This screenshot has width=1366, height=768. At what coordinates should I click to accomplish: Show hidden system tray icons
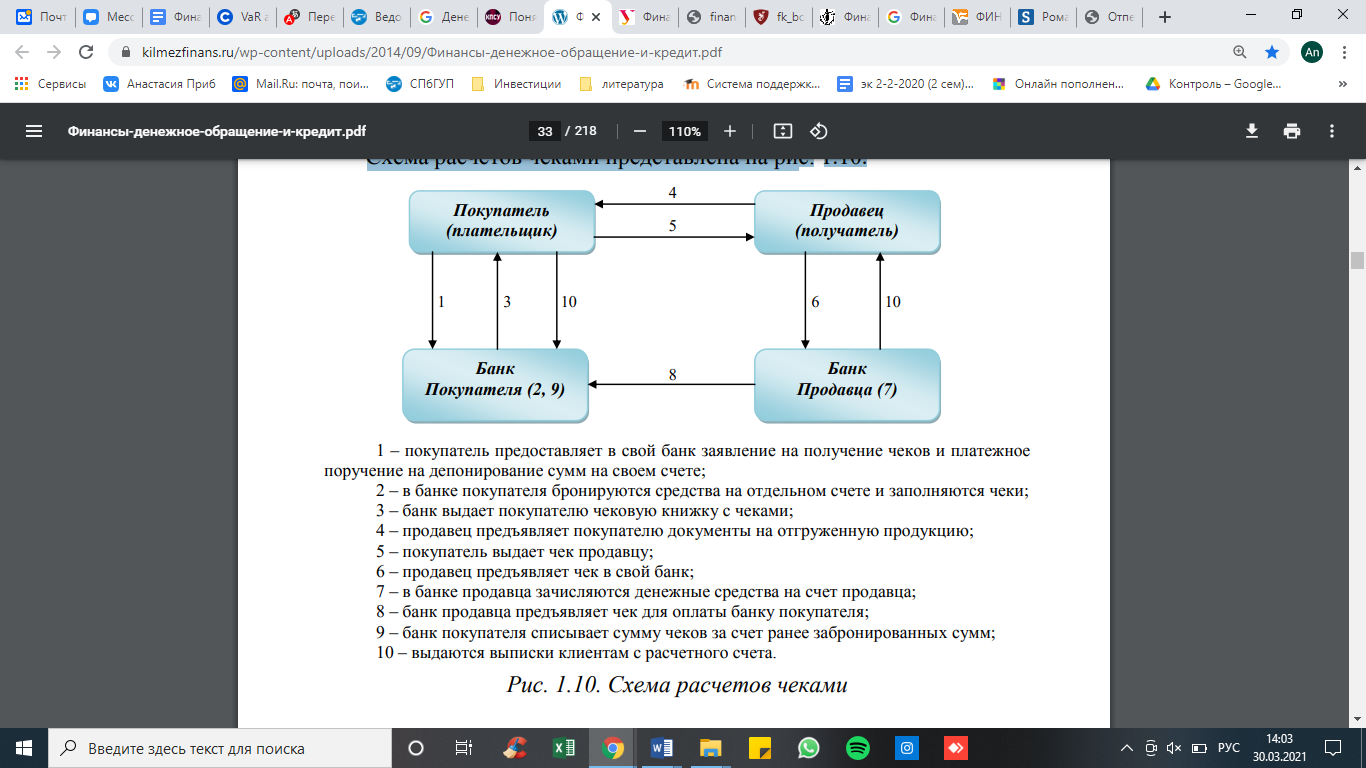(1127, 748)
